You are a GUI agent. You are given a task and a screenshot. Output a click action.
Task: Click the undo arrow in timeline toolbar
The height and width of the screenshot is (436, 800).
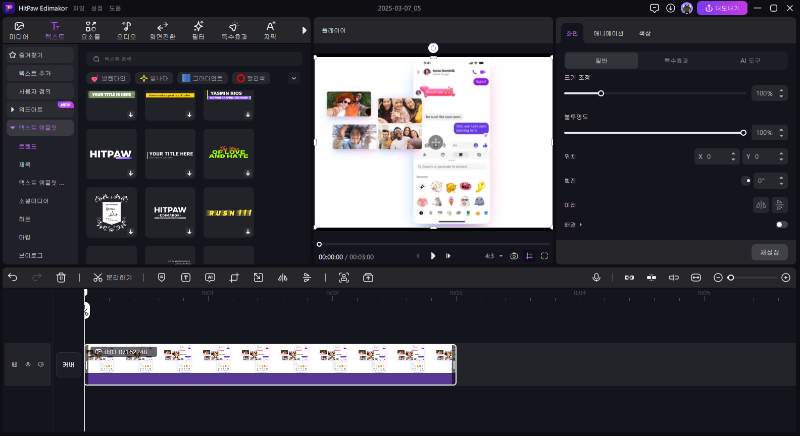point(13,277)
